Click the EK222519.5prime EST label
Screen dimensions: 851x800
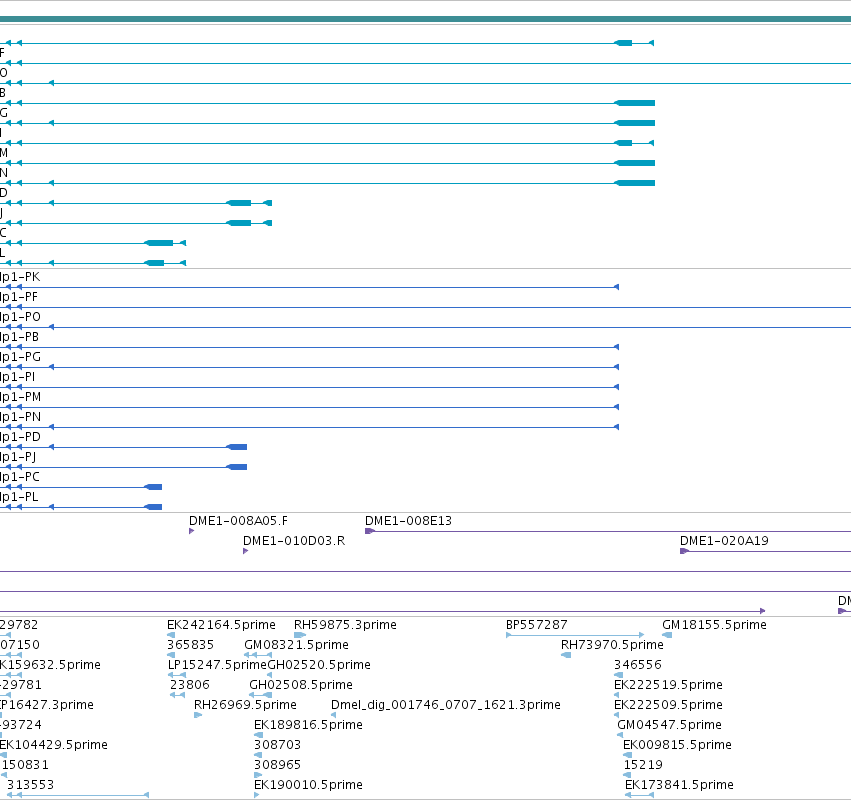(x=668, y=685)
